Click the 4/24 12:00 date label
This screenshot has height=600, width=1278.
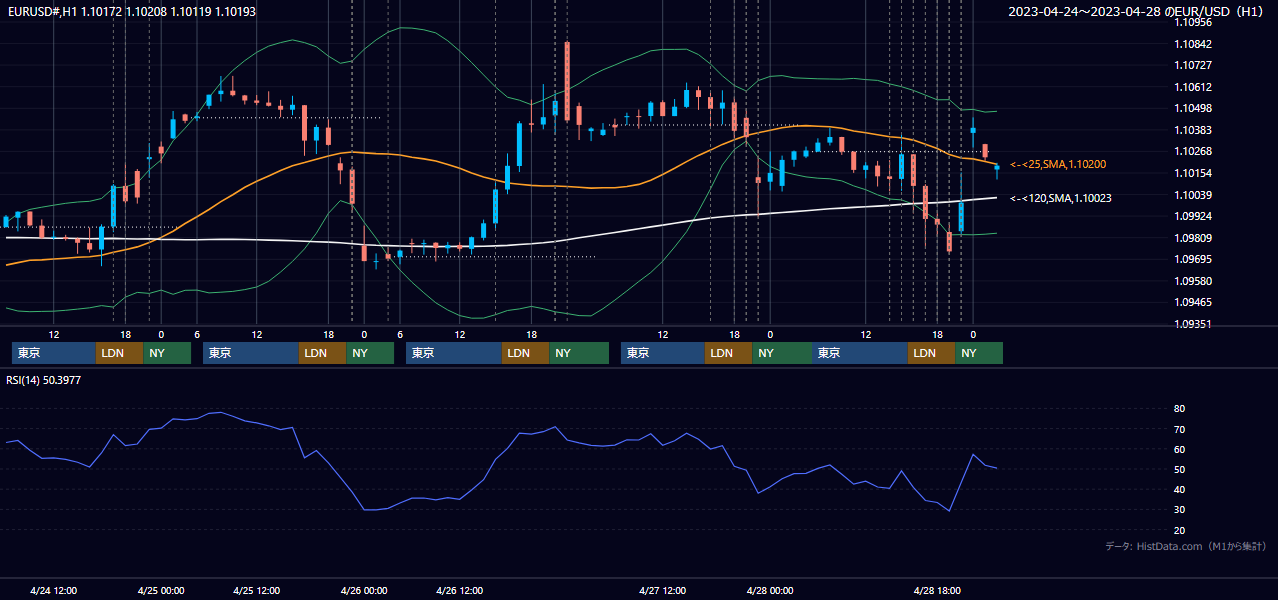click(54, 591)
